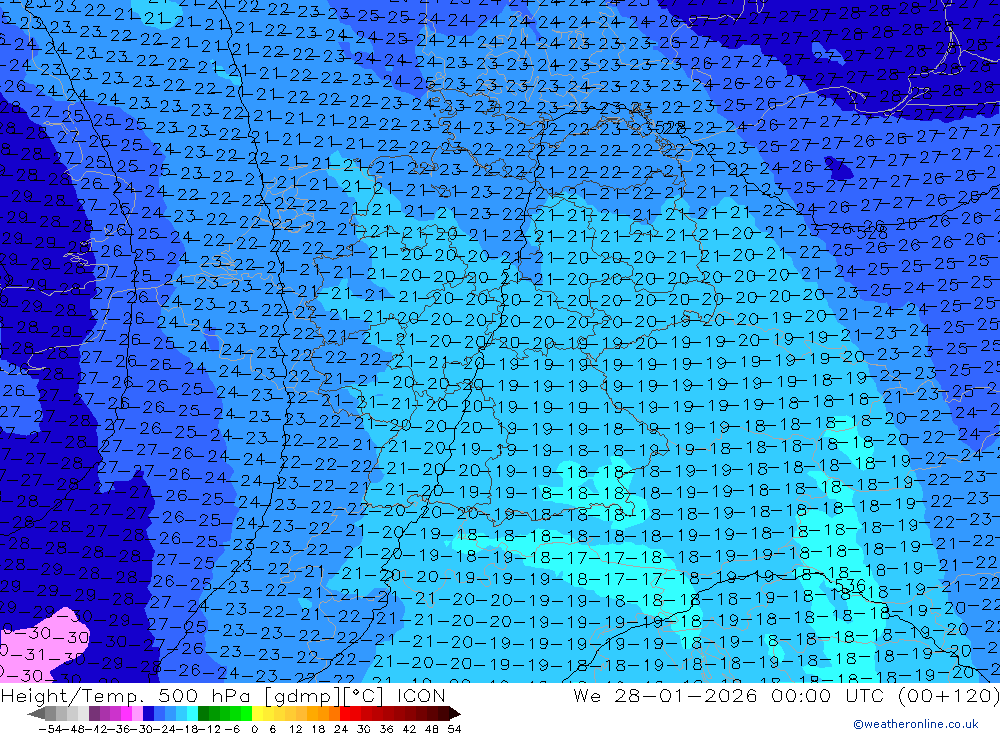Click the "12" legend scale value
The image size is (1000, 733).
pos(296,729)
